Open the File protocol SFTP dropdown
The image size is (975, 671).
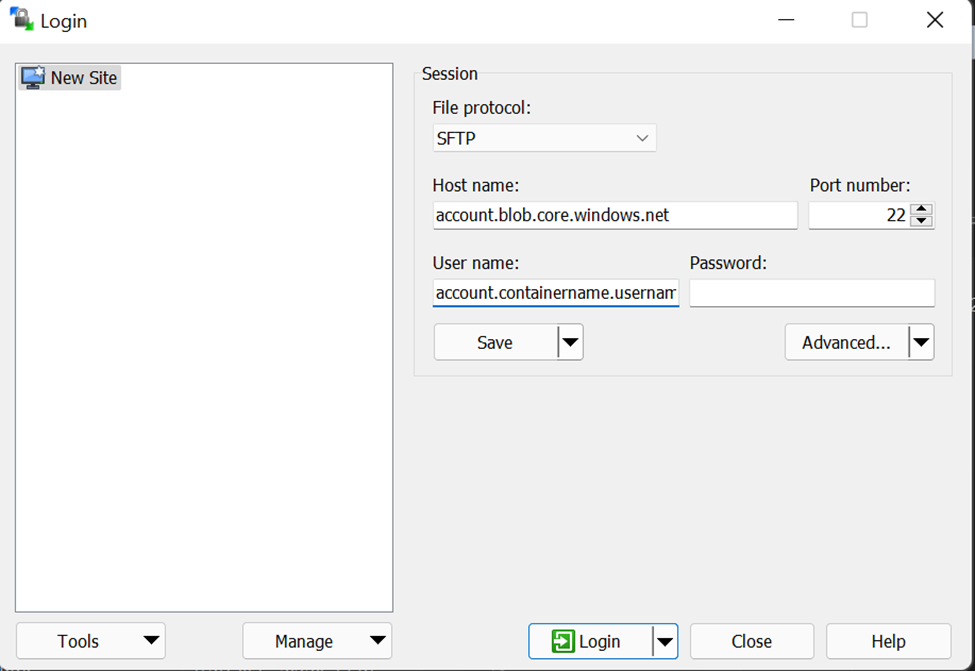tap(544, 138)
